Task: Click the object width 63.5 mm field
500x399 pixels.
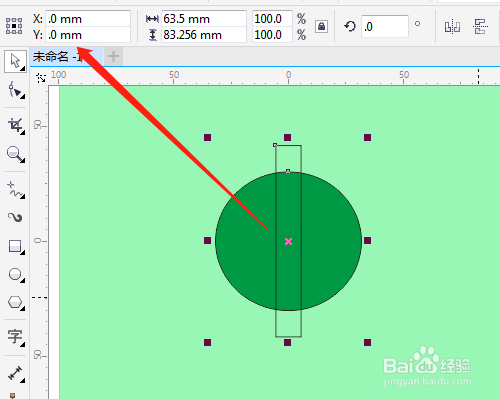Action: click(x=204, y=19)
